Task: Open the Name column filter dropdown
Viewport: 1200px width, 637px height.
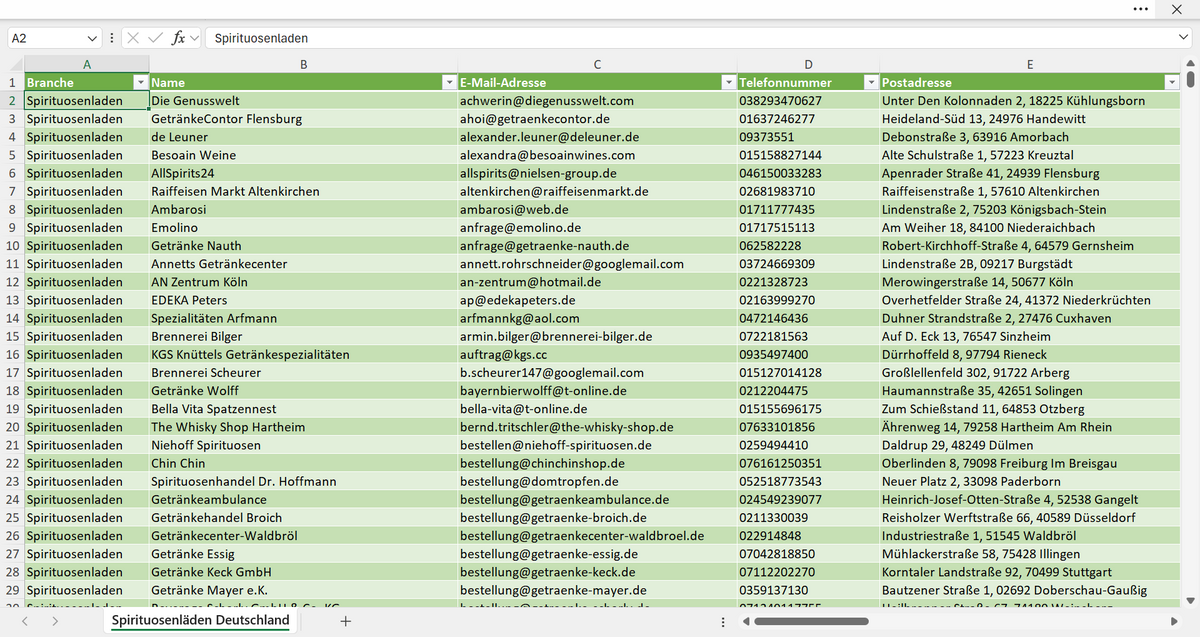Action: tap(449, 82)
